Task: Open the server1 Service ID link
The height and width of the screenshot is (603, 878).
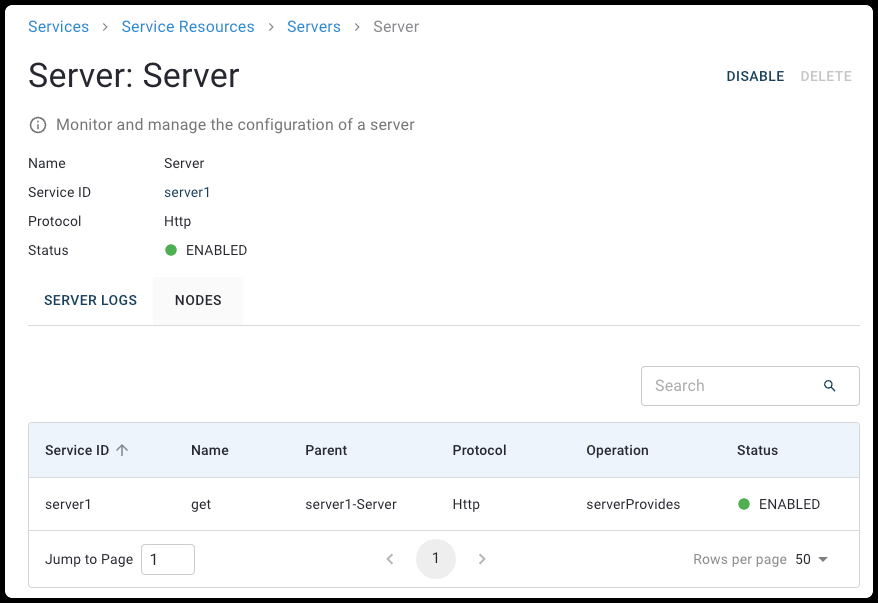Action: [187, 192]
